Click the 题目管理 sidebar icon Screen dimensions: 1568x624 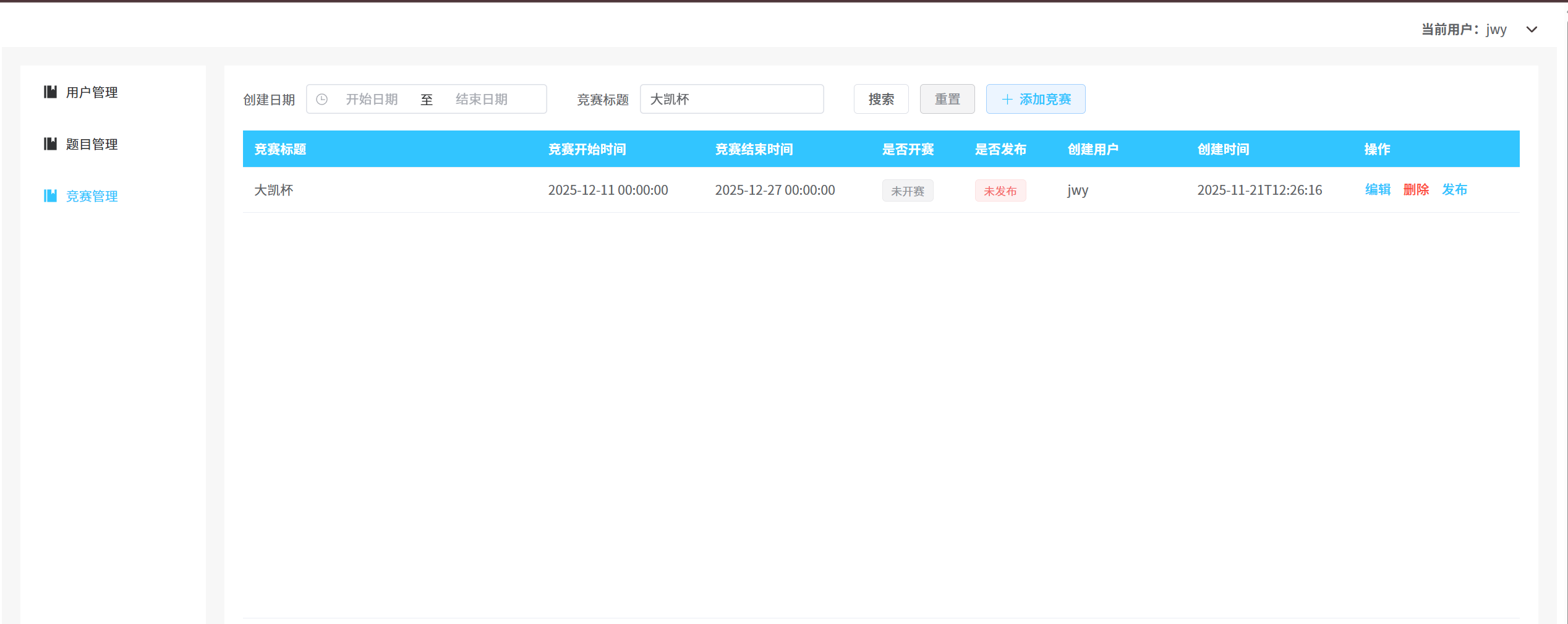(50, 144)
